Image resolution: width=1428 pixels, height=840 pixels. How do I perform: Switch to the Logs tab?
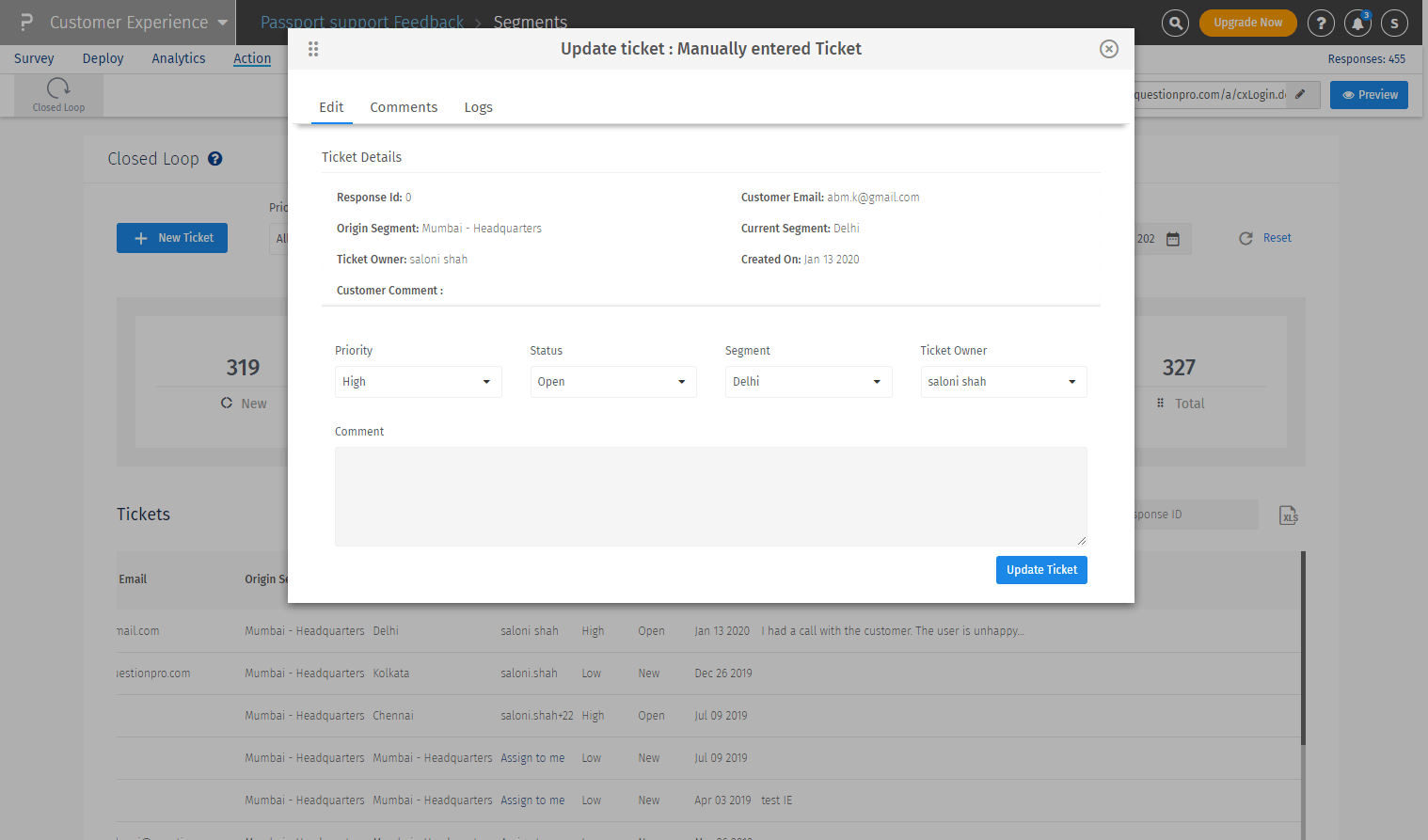click(478, 107)
